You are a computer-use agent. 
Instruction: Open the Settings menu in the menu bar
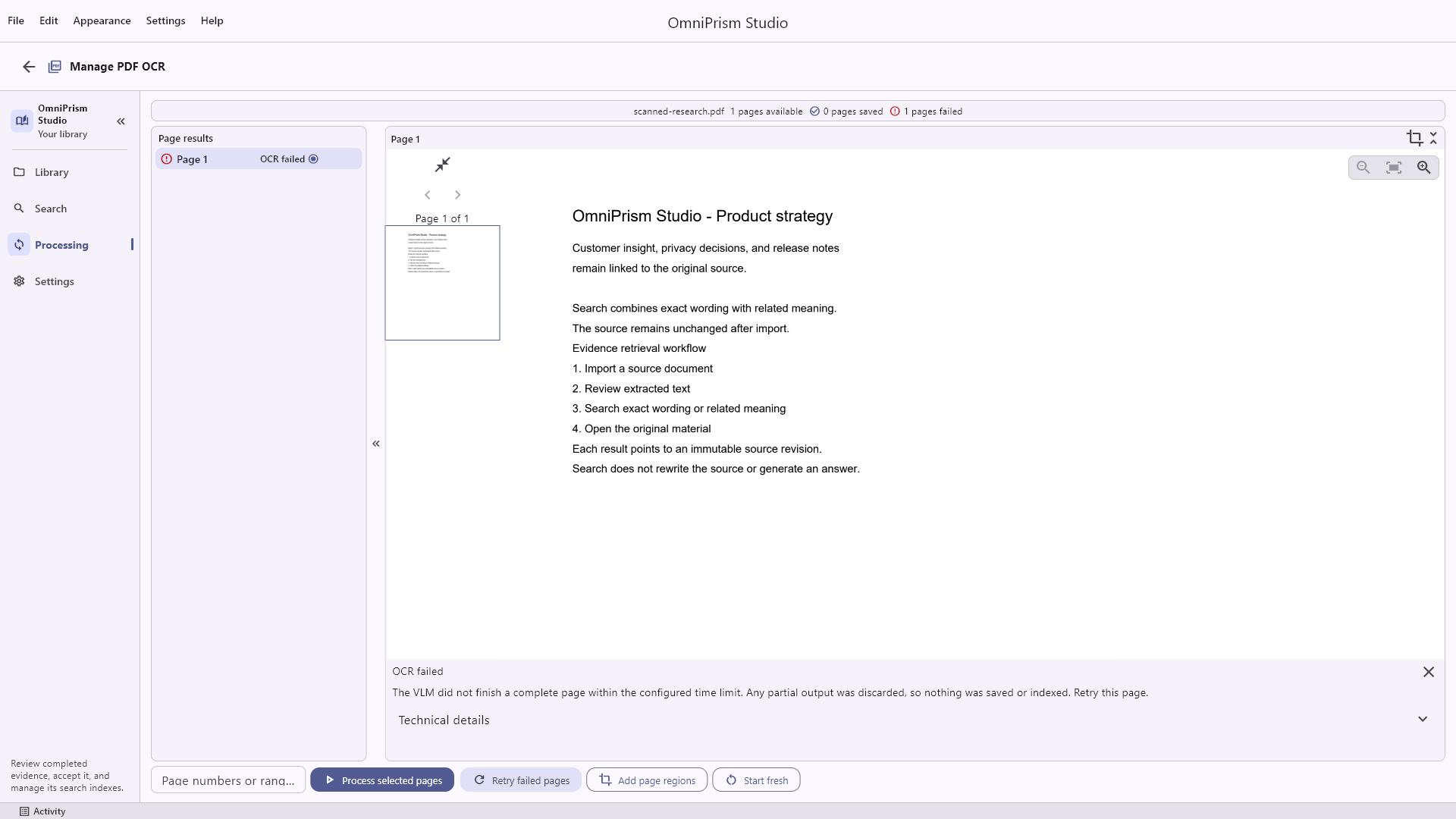[x=165, y=20]
